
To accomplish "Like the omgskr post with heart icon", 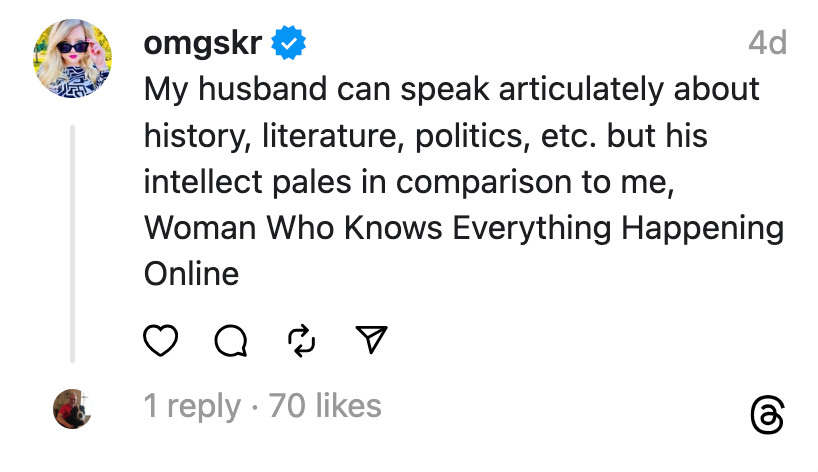I will click(161, 341).
